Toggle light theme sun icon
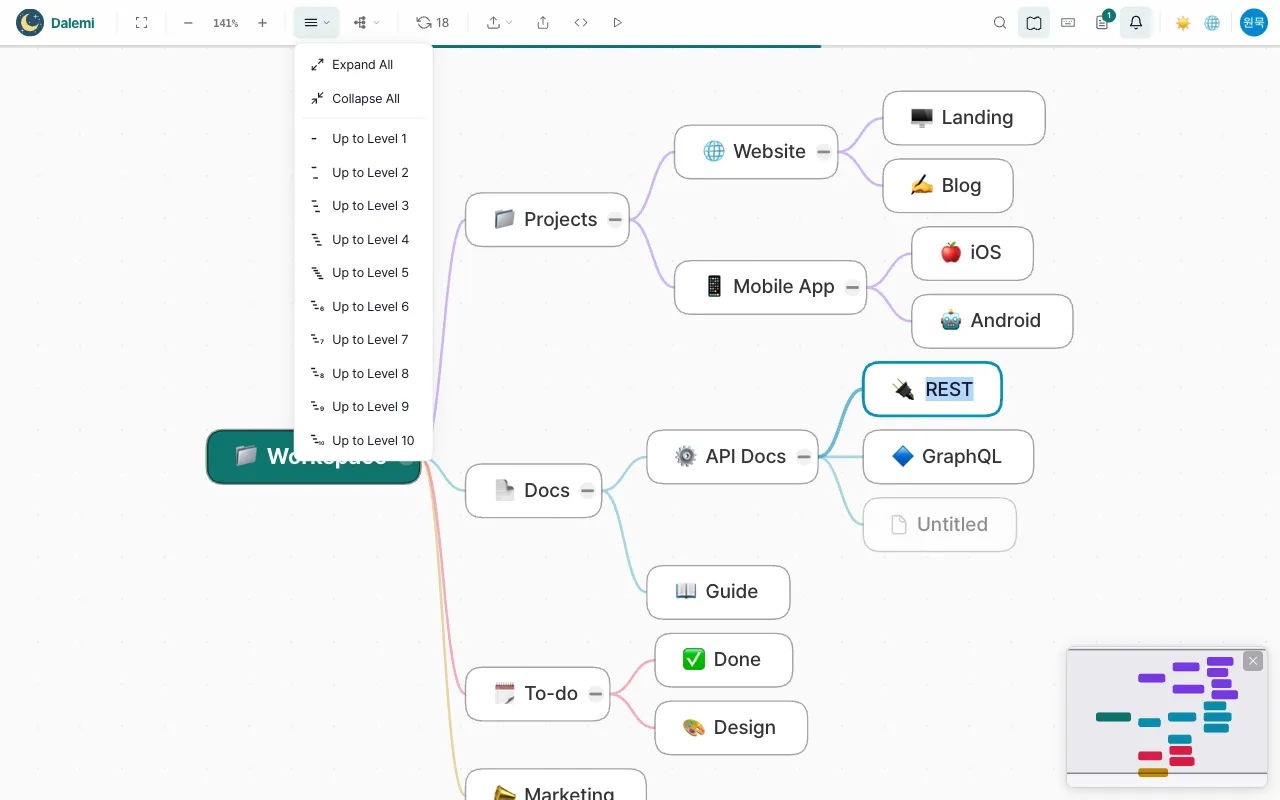Image resolution: width=1280 pixels, height=800 pixels. 1183,23
